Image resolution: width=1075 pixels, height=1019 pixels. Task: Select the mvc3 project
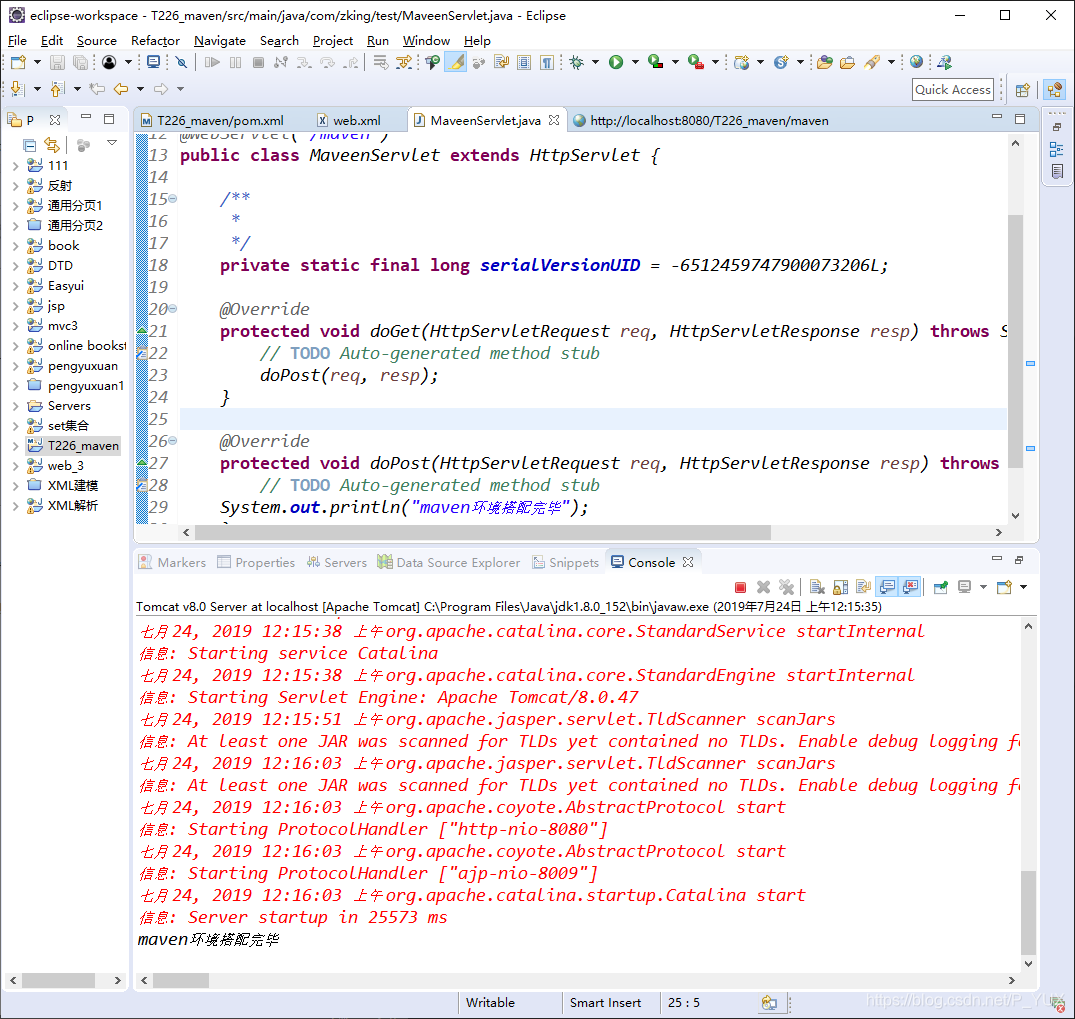pos(62,326)
